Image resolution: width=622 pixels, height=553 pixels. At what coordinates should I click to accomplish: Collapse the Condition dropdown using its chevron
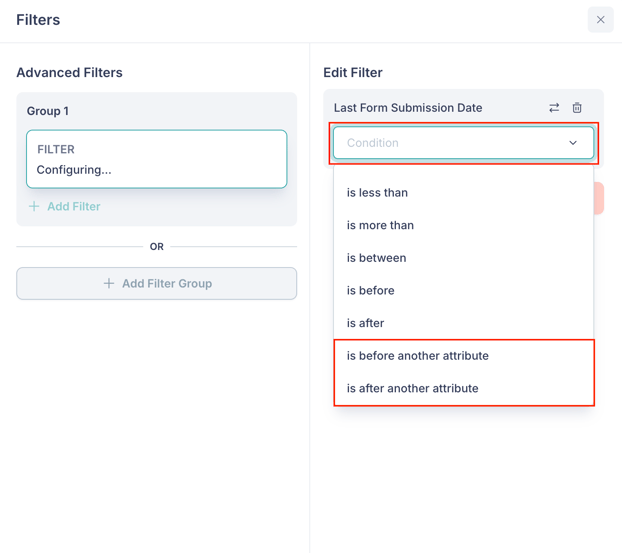click(573, 143)
